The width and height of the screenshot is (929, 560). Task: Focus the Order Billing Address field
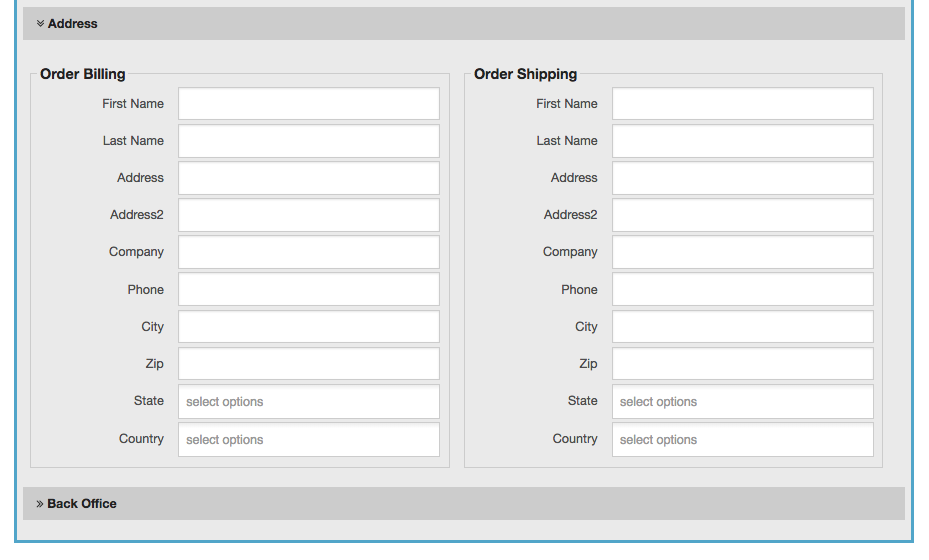click(x=309, y=178)
